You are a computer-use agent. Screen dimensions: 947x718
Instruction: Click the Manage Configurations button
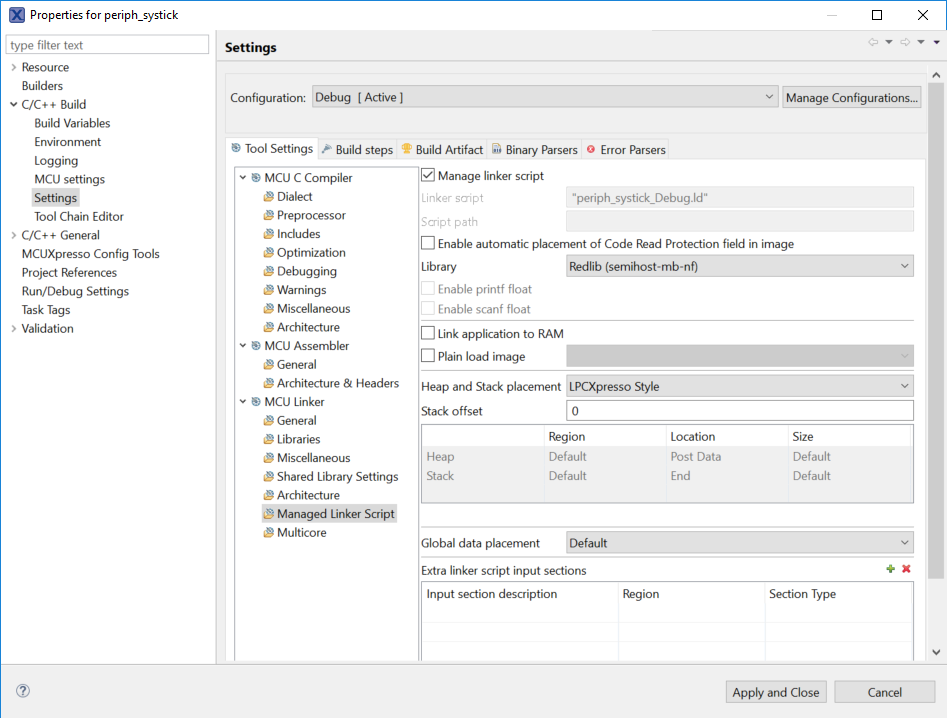point(851,98)
